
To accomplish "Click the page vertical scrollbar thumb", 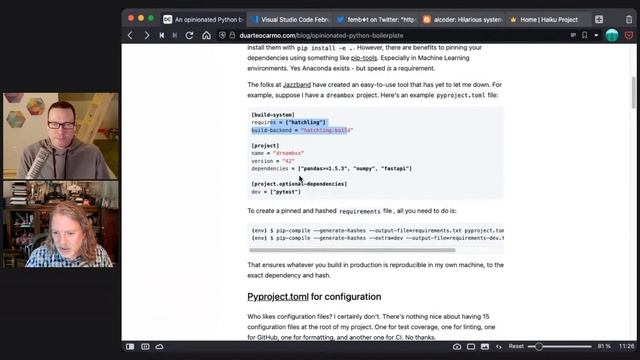I will (x=633, y=92).
